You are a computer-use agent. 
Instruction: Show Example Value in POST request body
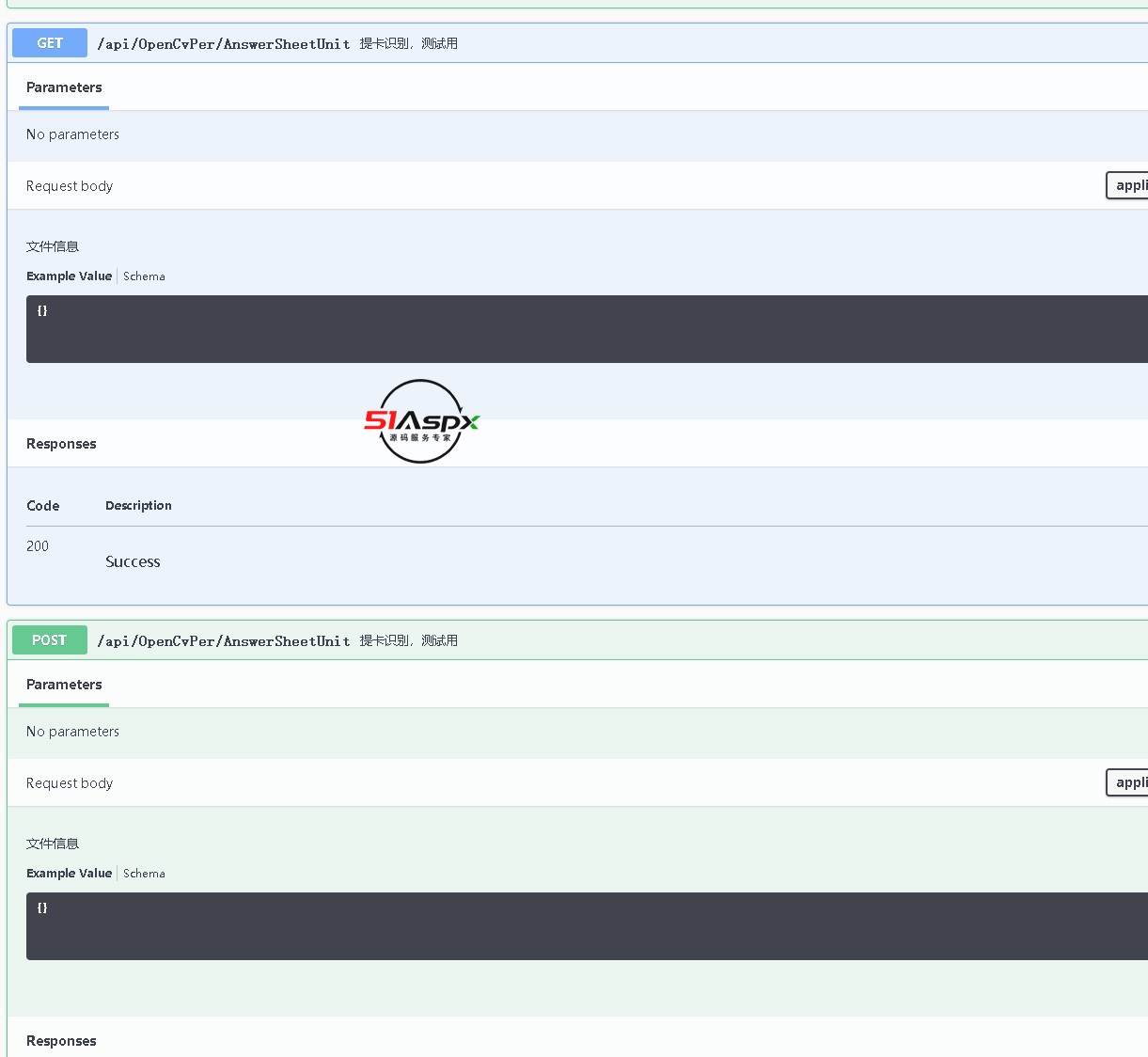[69, 874]
